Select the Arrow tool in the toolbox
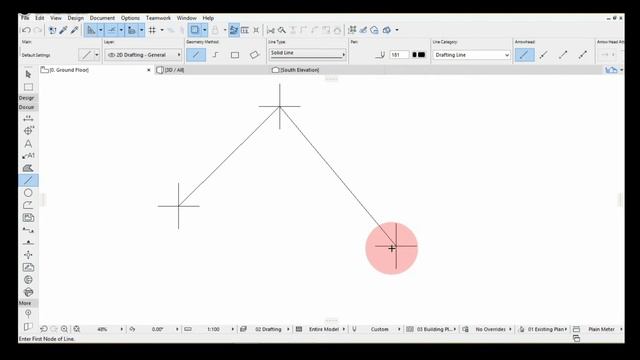 (28, 74)
